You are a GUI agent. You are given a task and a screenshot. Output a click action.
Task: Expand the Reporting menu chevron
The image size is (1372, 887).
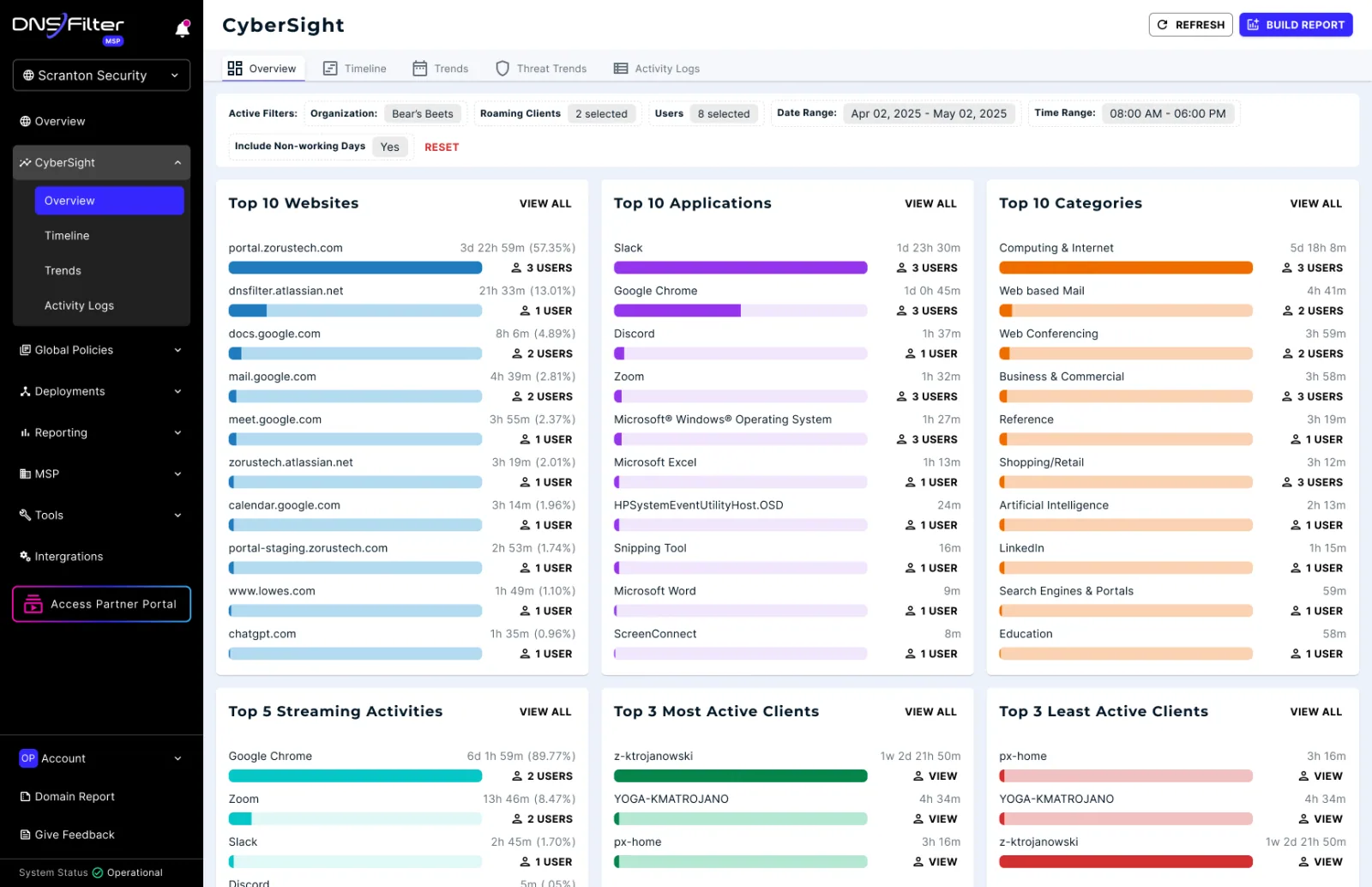coord(178,433)
